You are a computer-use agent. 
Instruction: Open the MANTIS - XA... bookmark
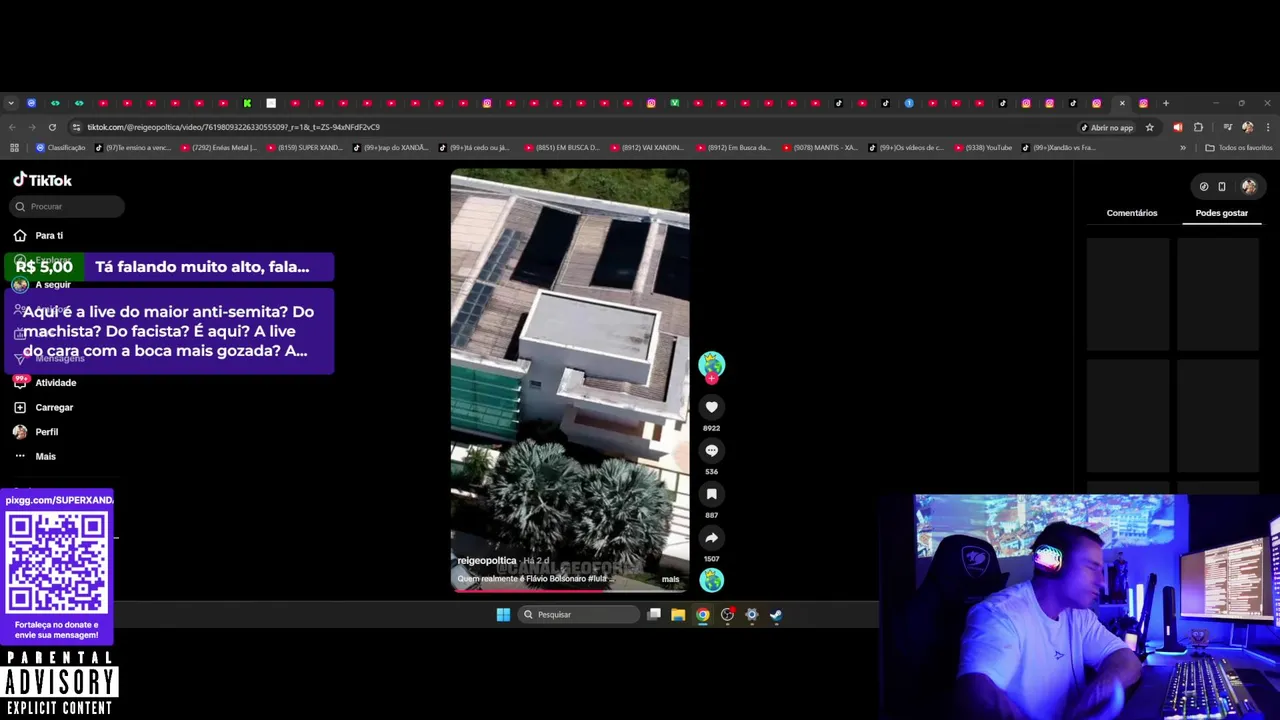[820, 147]
